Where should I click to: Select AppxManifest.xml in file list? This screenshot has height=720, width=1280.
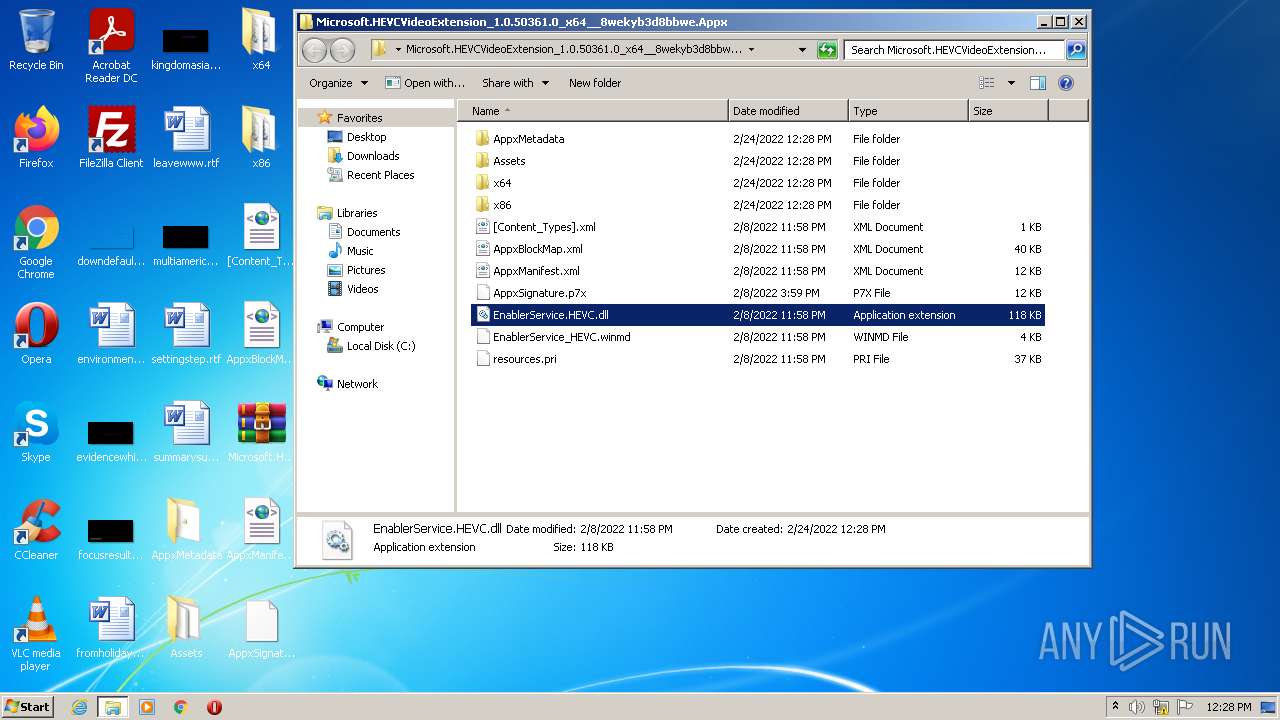pos(758,271)
